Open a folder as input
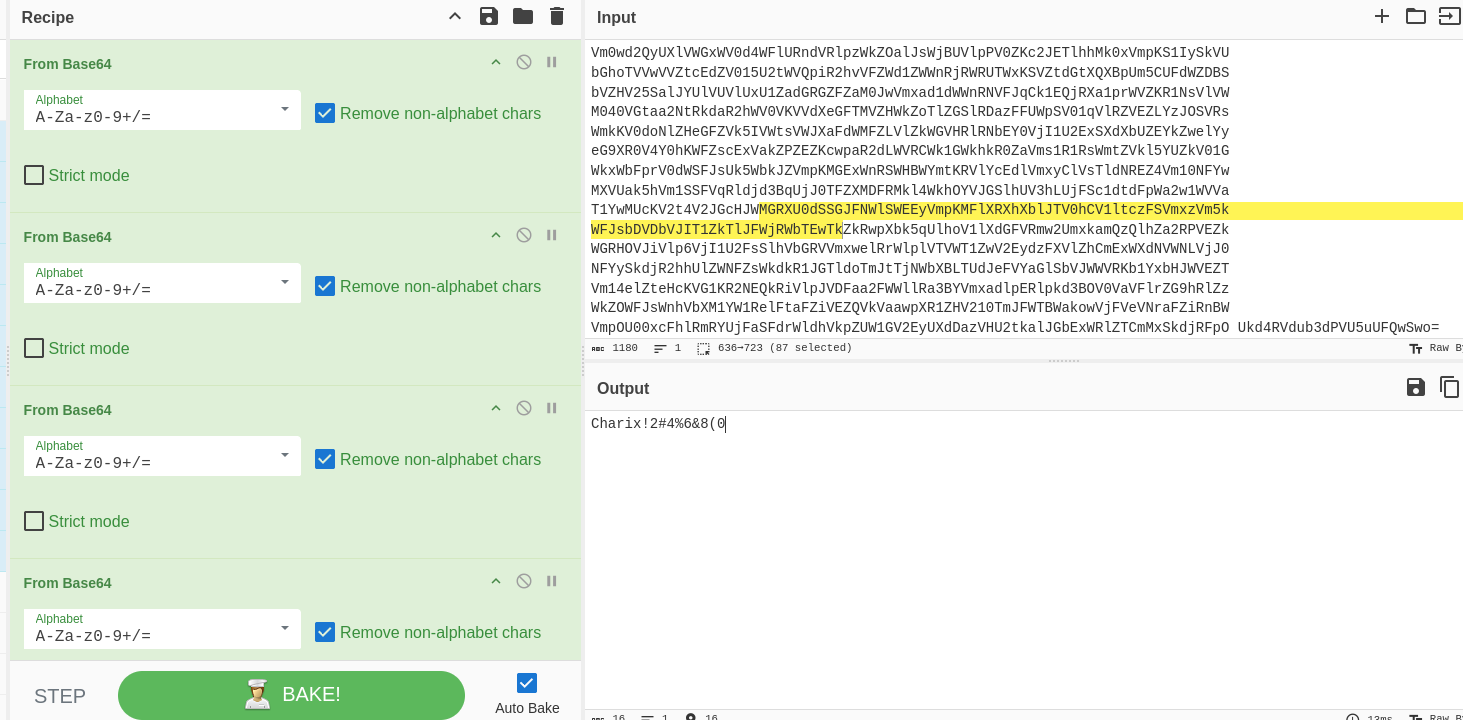 1415,16
